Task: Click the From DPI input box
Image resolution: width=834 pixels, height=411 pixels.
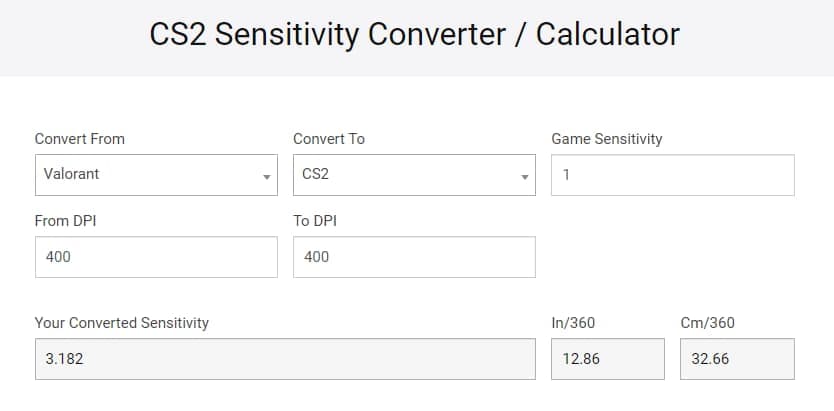Action: click(156, 257)
